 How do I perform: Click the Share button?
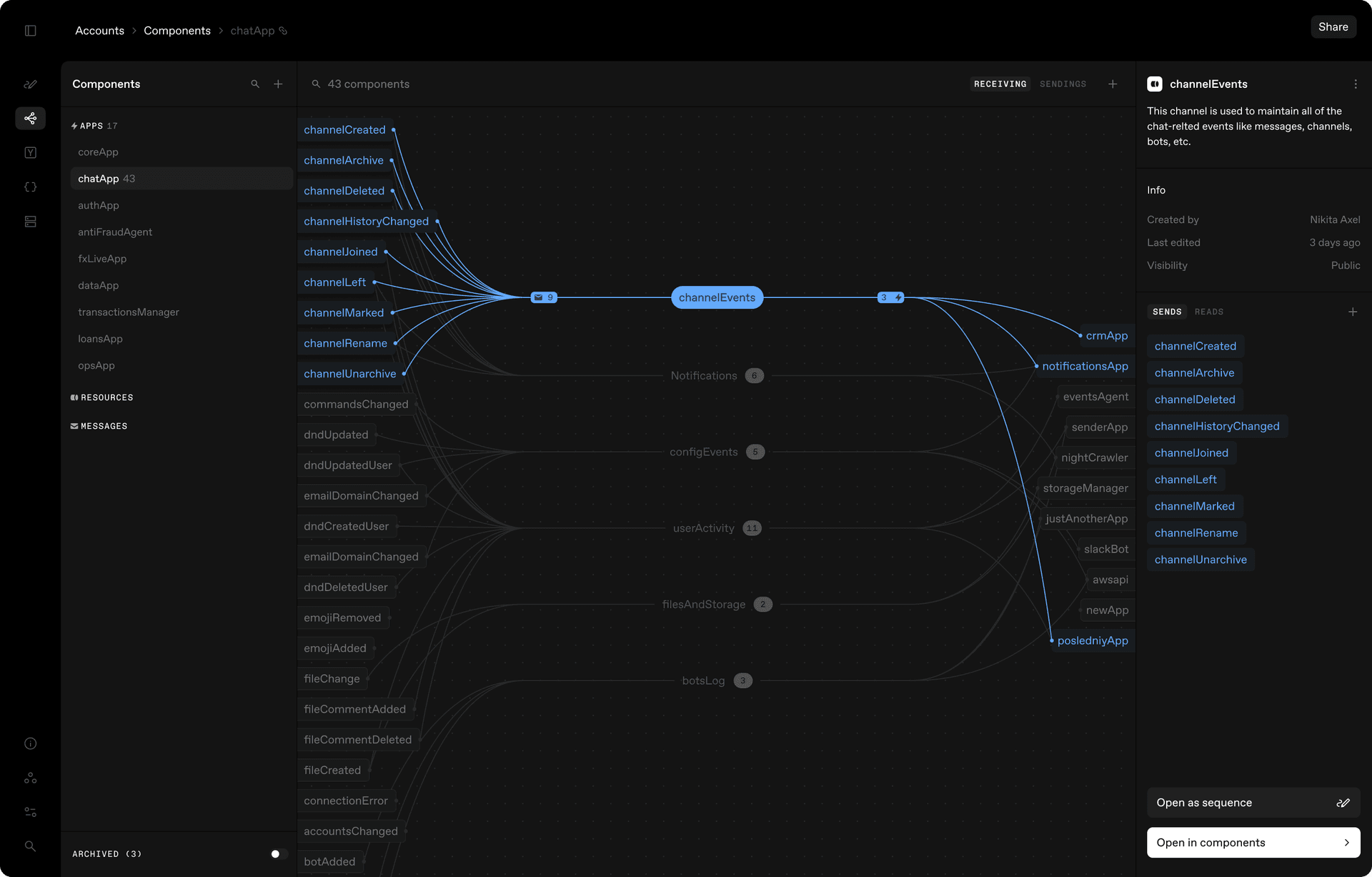[x=1333, y=26]
